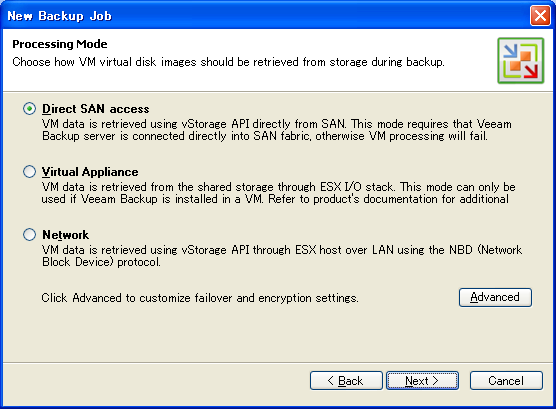Screen dimensions: 558x409
Task: Click the Veeam backup job icon in header
Action: click(x=521, y=61)
